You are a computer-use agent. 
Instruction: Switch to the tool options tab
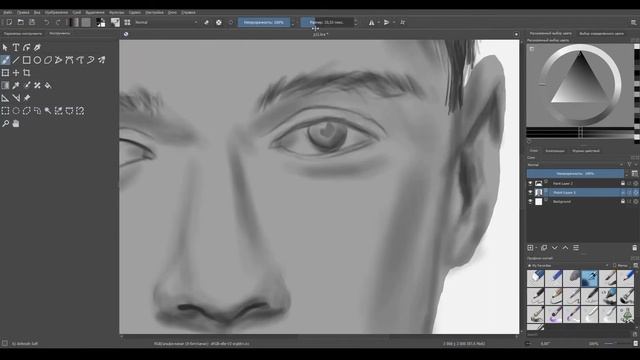click(23, 33)
